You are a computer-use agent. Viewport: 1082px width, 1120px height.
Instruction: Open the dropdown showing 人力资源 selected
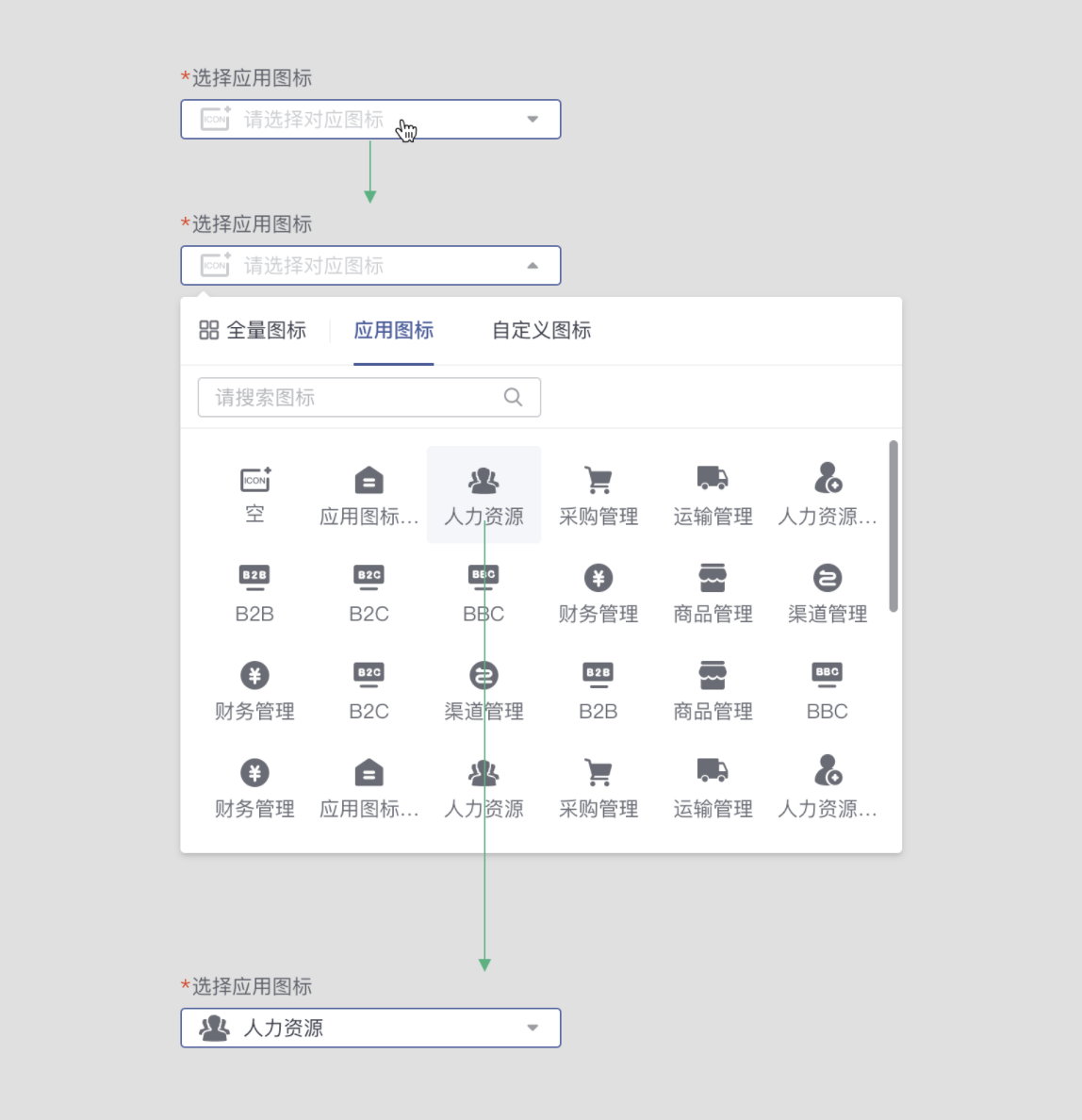[x=370, y=1028]
